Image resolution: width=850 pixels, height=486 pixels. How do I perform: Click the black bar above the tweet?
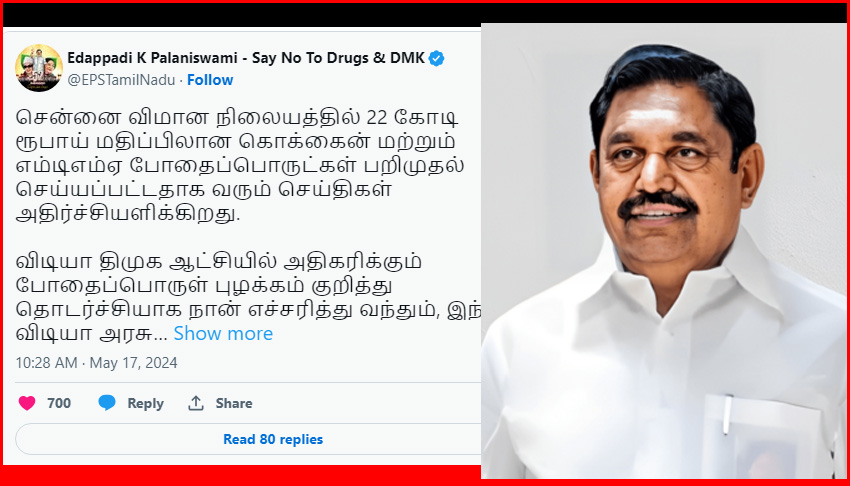pos(425,14)
